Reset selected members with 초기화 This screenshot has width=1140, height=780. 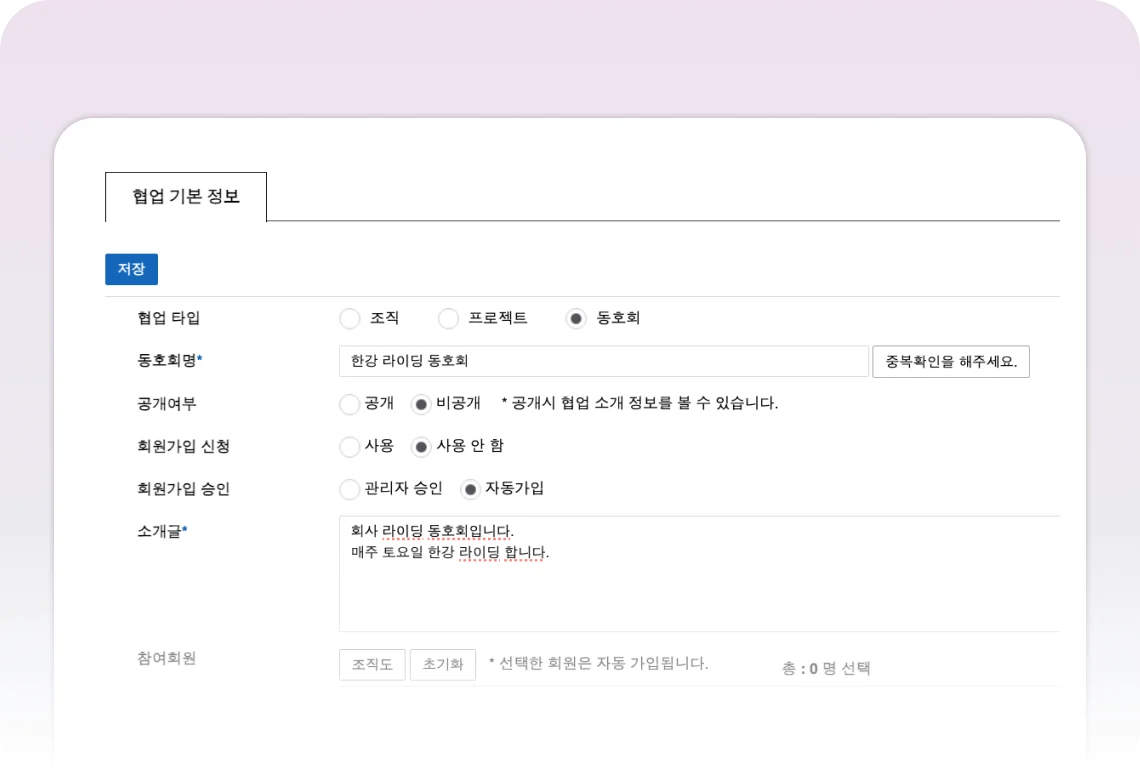(x=442, y=664)
